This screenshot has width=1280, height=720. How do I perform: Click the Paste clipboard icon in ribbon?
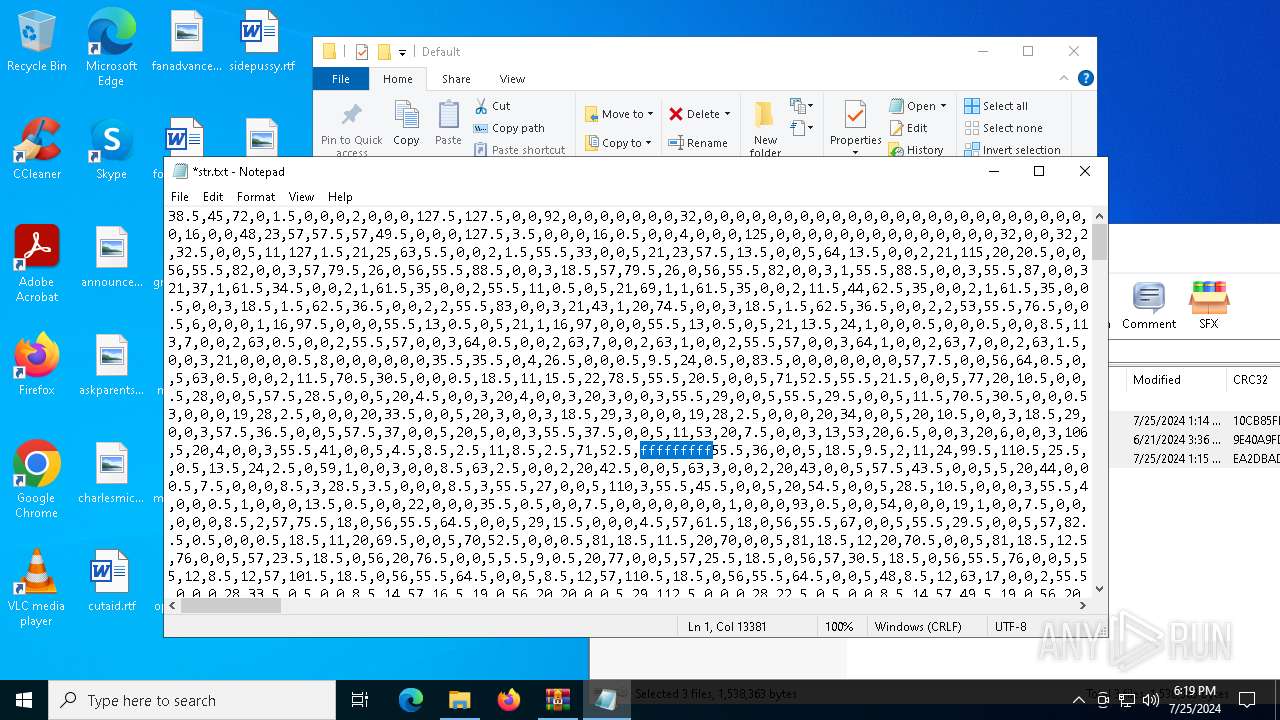pos(448,115)
